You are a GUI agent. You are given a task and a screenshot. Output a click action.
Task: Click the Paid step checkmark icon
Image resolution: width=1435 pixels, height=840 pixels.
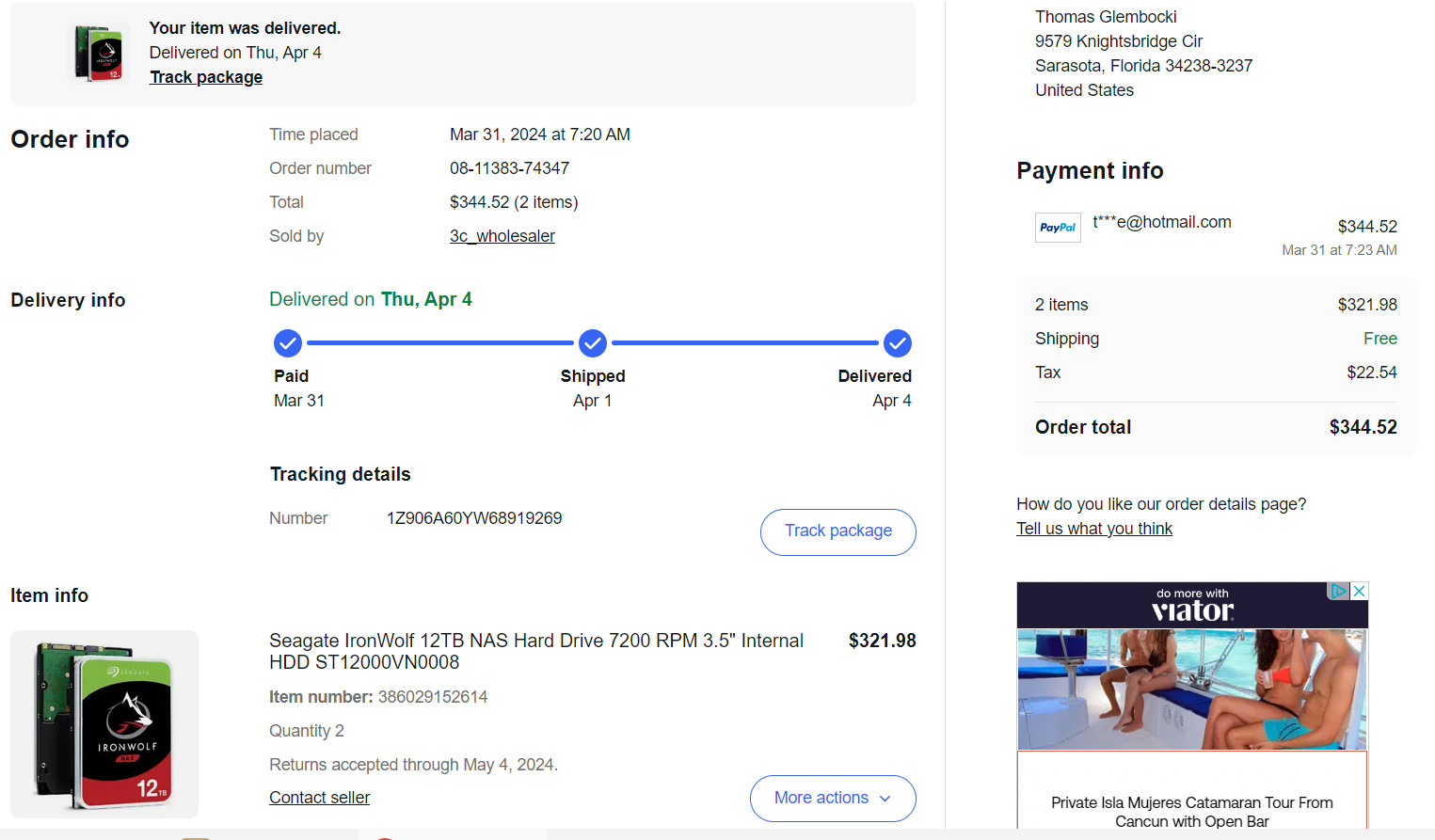pyautogui.click(x=288, y=343)
